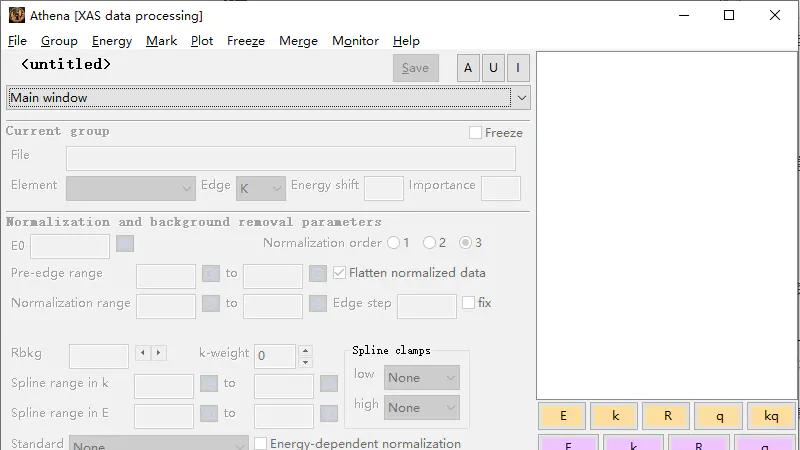Click the I invert-marks button

click(518, 68)
